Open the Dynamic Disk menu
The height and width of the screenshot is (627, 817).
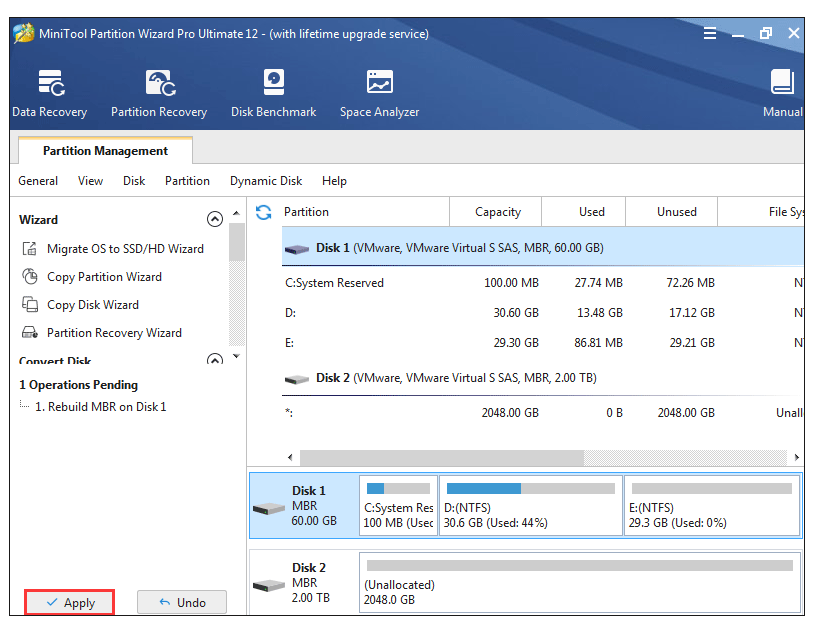pyautogui.click(x=266, y=181)
